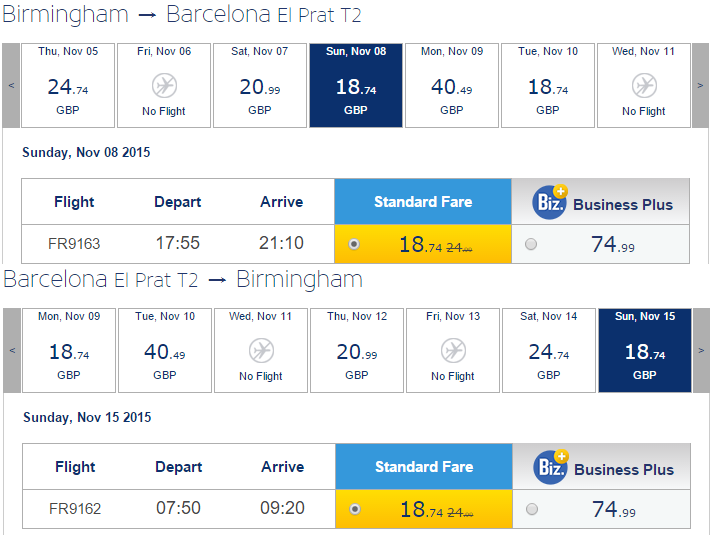Viewport: 712px width, 539px height.
Task: Click the No Flight plane icon for return Wed, Nov 11
Action: (261, 351)
